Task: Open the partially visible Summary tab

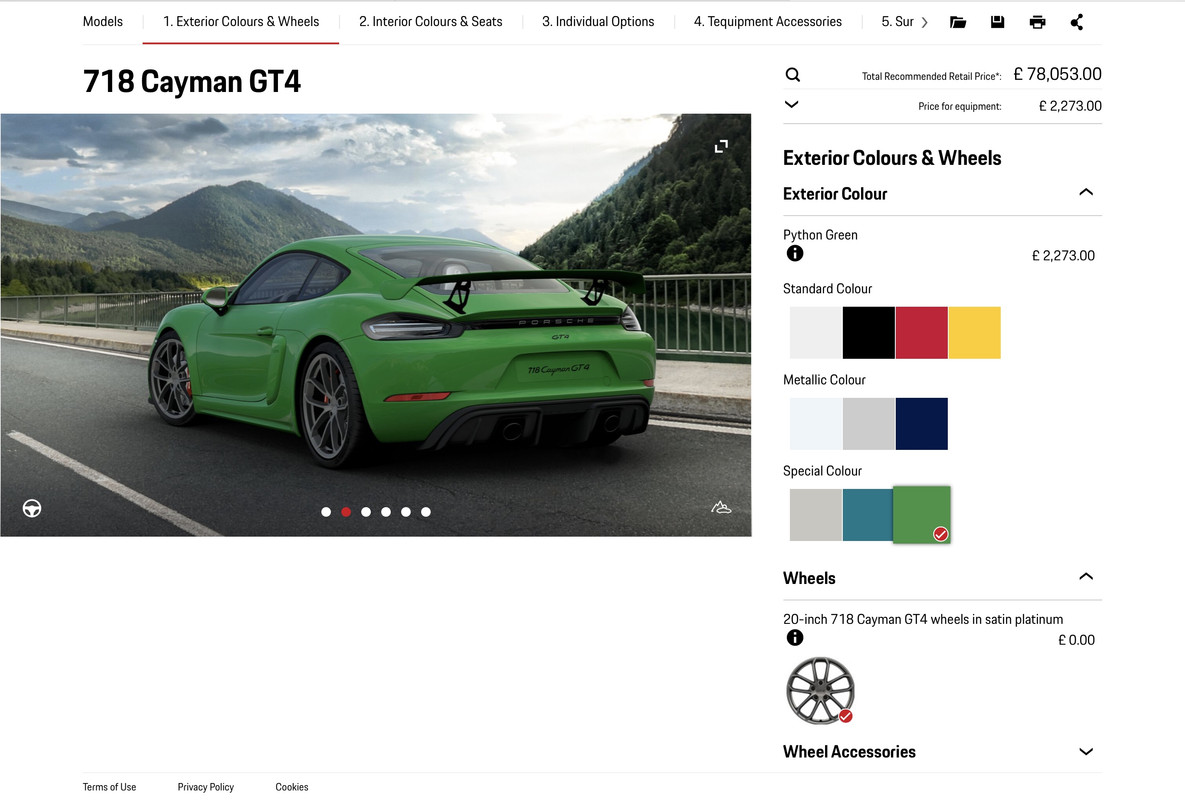Action: coord(897,22)
